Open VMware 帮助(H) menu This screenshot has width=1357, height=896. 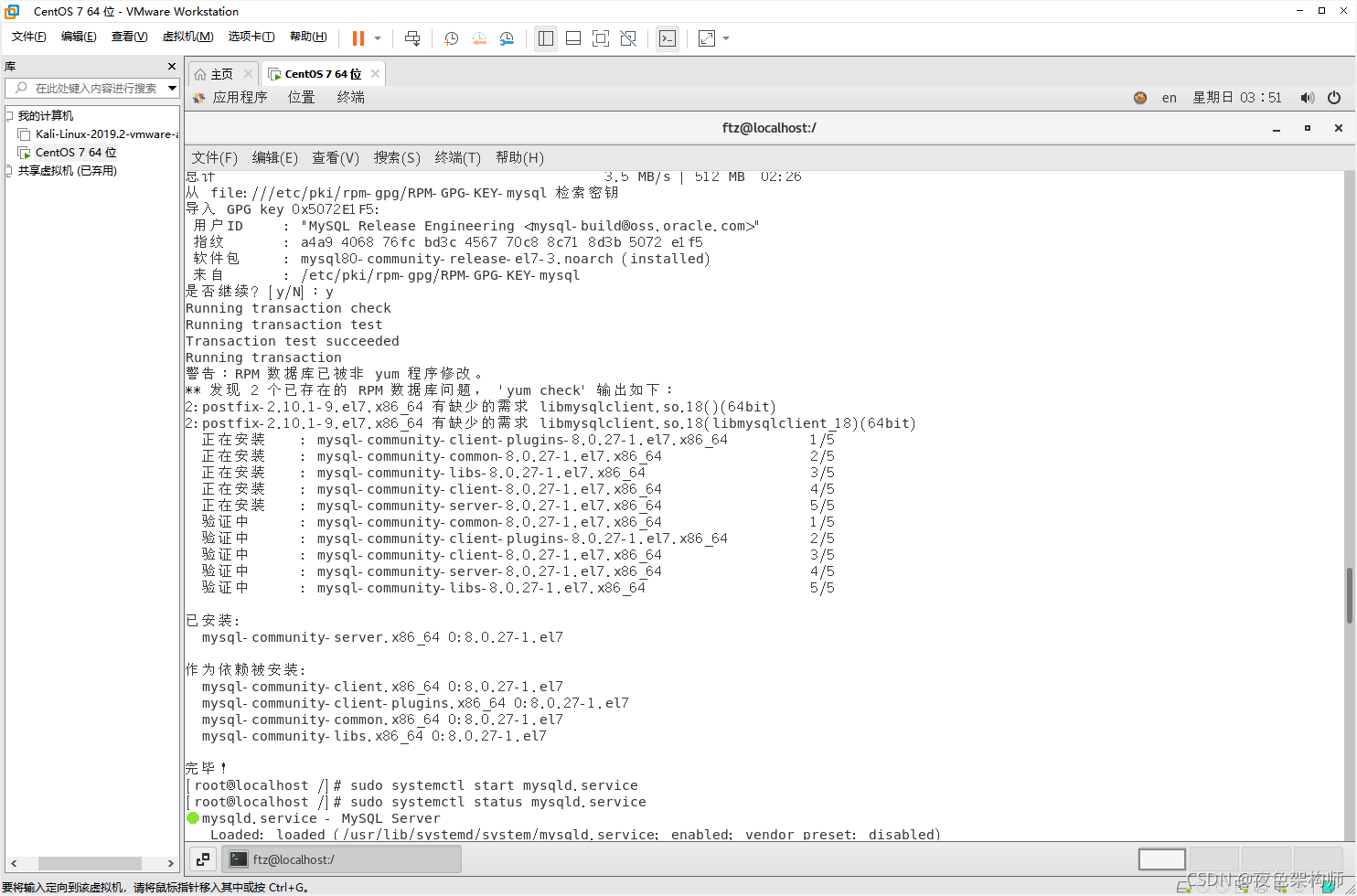pyautogui.click(x=308, y=37)
